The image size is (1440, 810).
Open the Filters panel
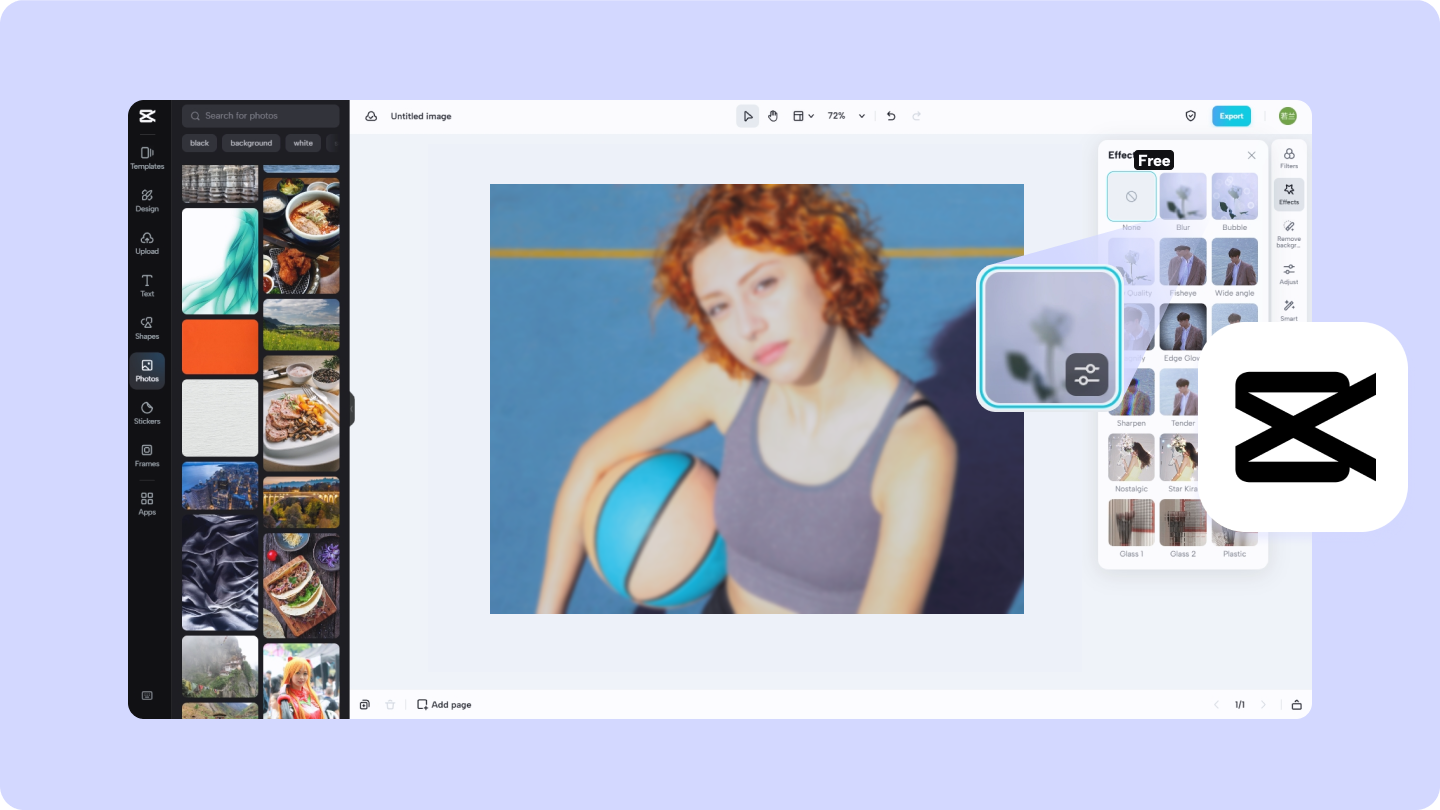(x=1289, y=157)
